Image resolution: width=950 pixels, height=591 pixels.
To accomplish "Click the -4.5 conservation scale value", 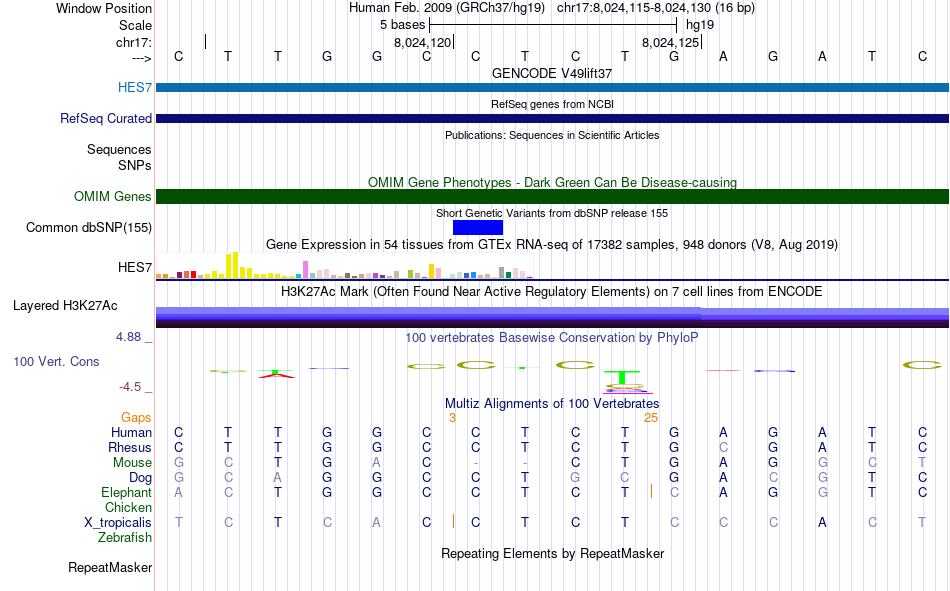I will pyautogui.click(x=130, y=387).
